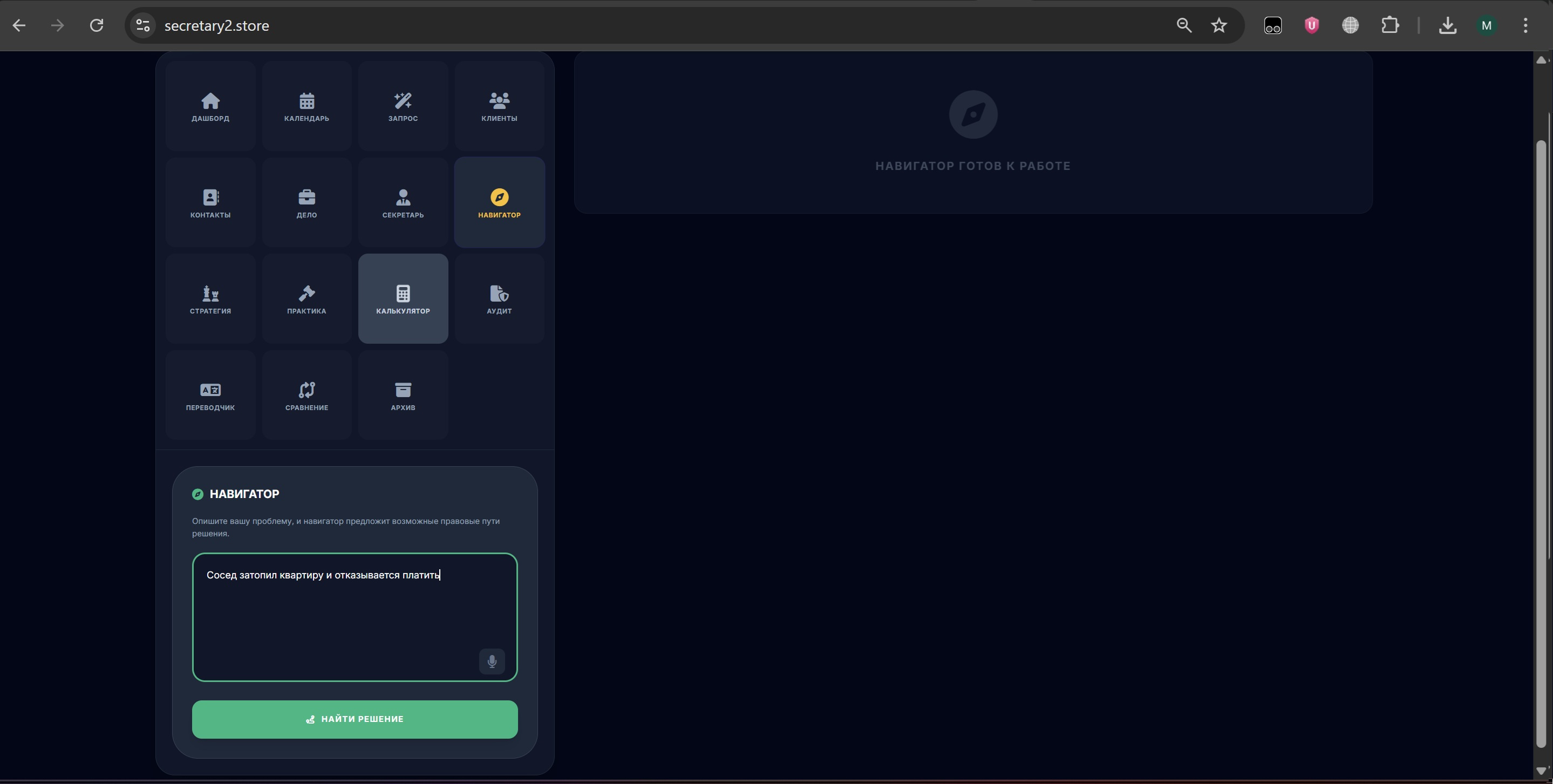Screen dimensions: 1553x784
Task: Open the Практика gavel tile
Action: pos(306,299)
